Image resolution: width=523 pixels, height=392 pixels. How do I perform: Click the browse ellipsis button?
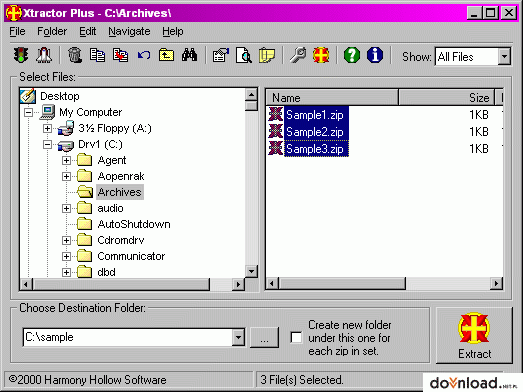point(264,338)
